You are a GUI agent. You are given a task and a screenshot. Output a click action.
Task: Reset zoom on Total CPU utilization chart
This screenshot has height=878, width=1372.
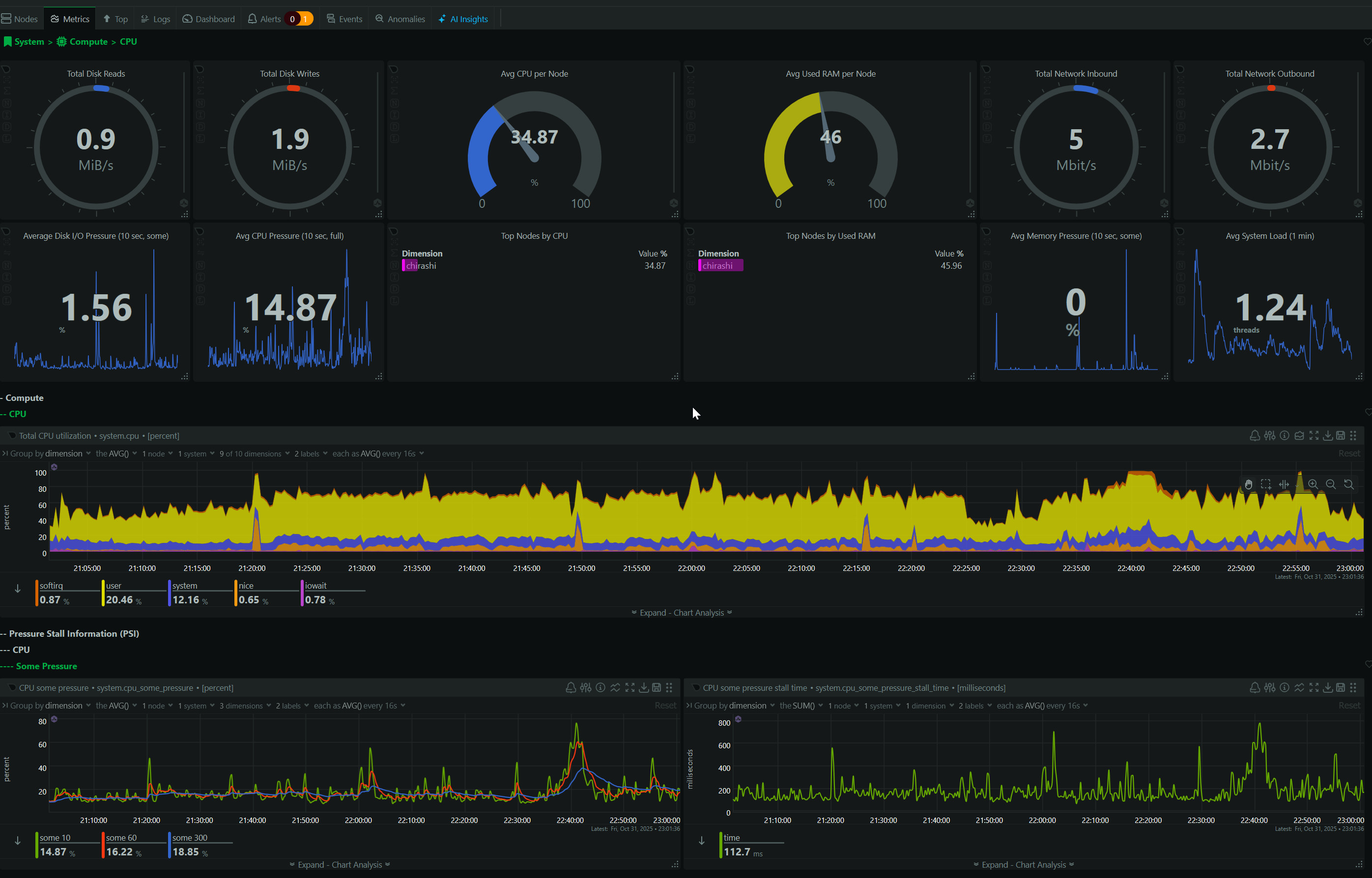tap(1348, 484)
